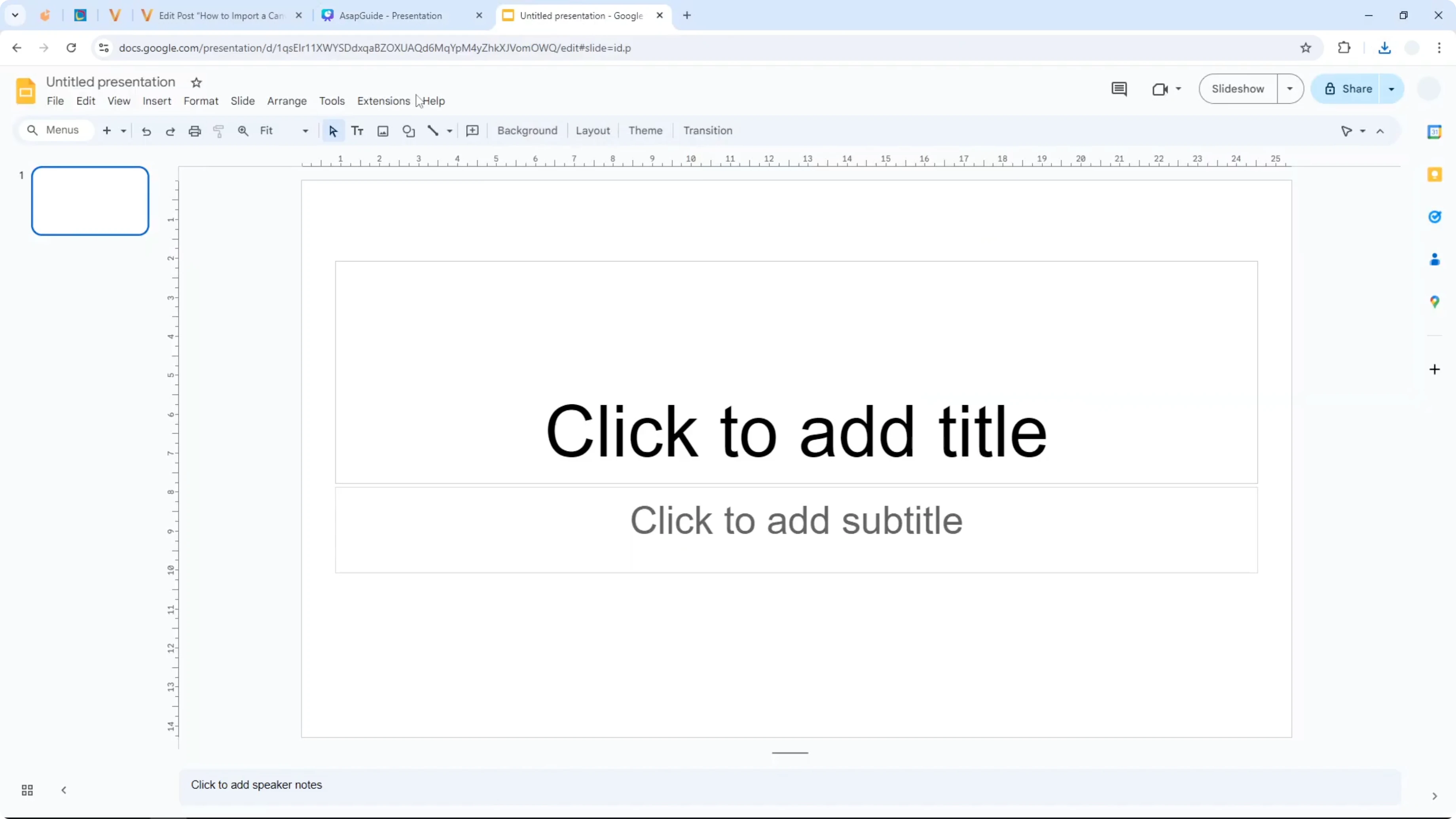Open Google Maps side panel
Image resolution: width=1456 pixels, height=819 pixels.
click(1435, 302)
